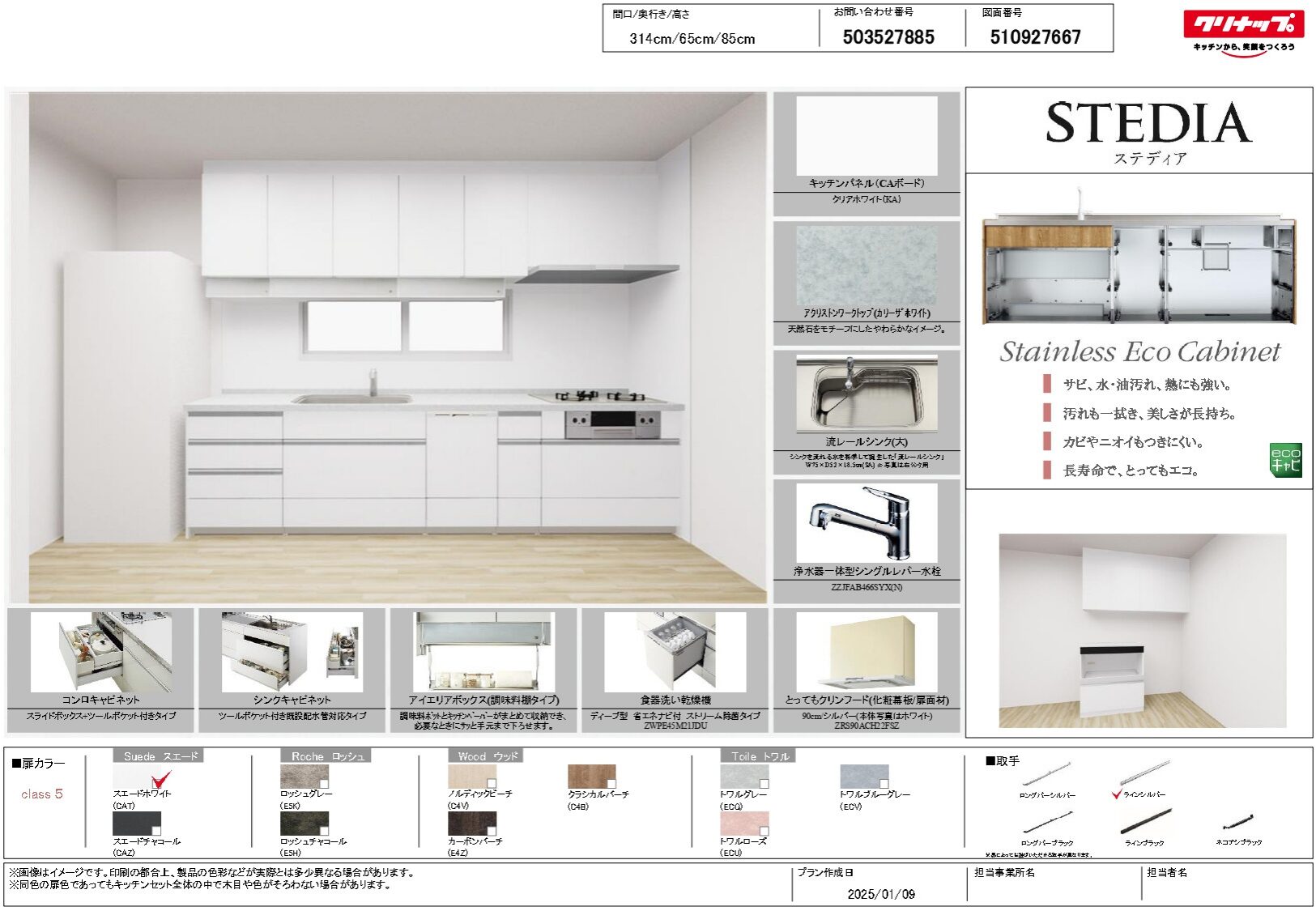
Task: Tick the ロッシュグレー checkbox
Action: [324, 784]
